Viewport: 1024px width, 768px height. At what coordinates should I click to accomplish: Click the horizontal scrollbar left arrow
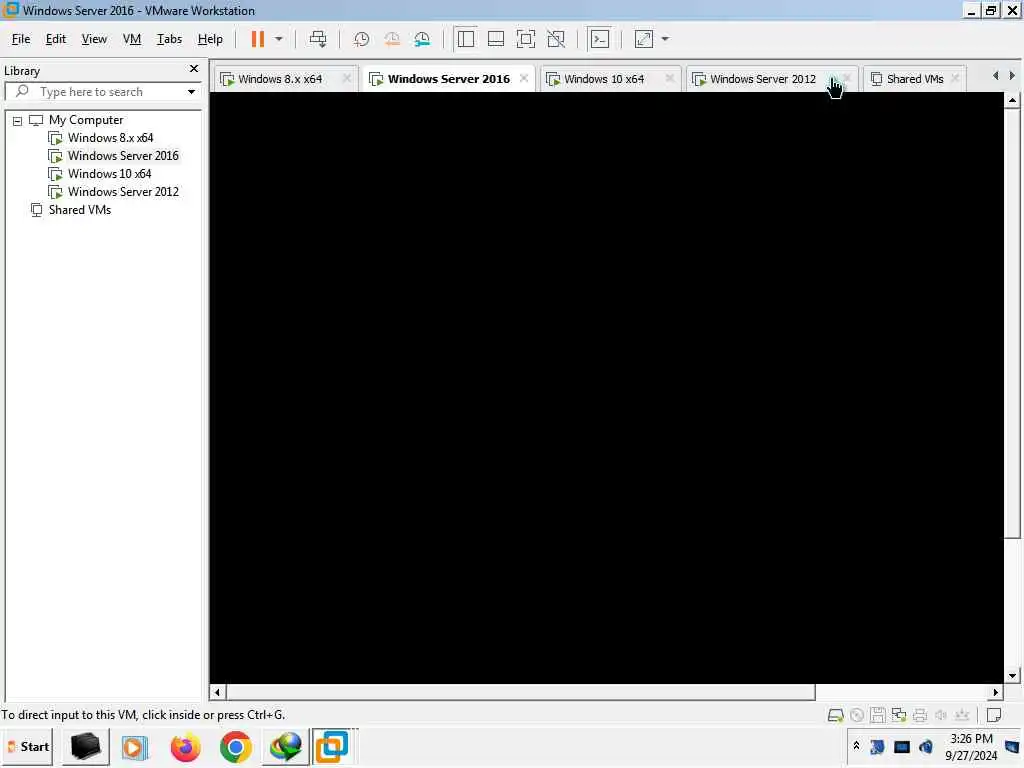coord(217,692)
